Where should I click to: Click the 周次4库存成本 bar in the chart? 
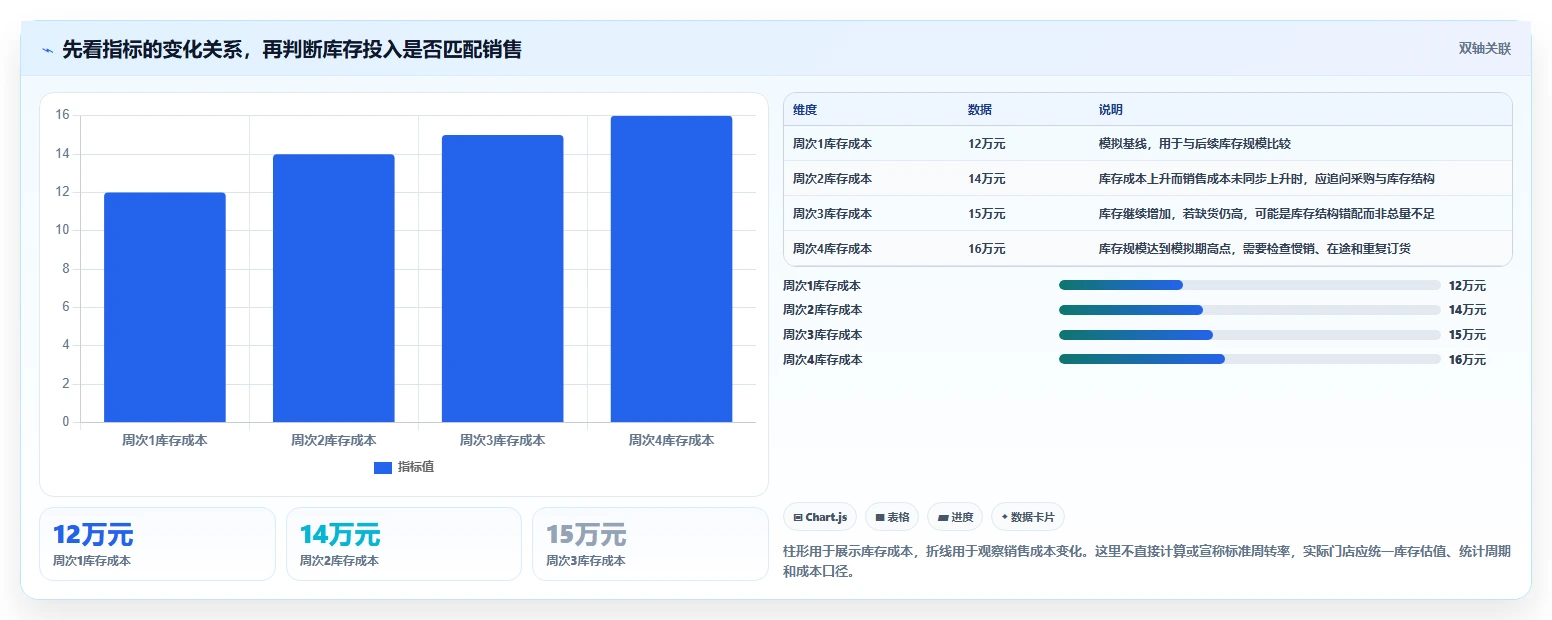(672, 269)
